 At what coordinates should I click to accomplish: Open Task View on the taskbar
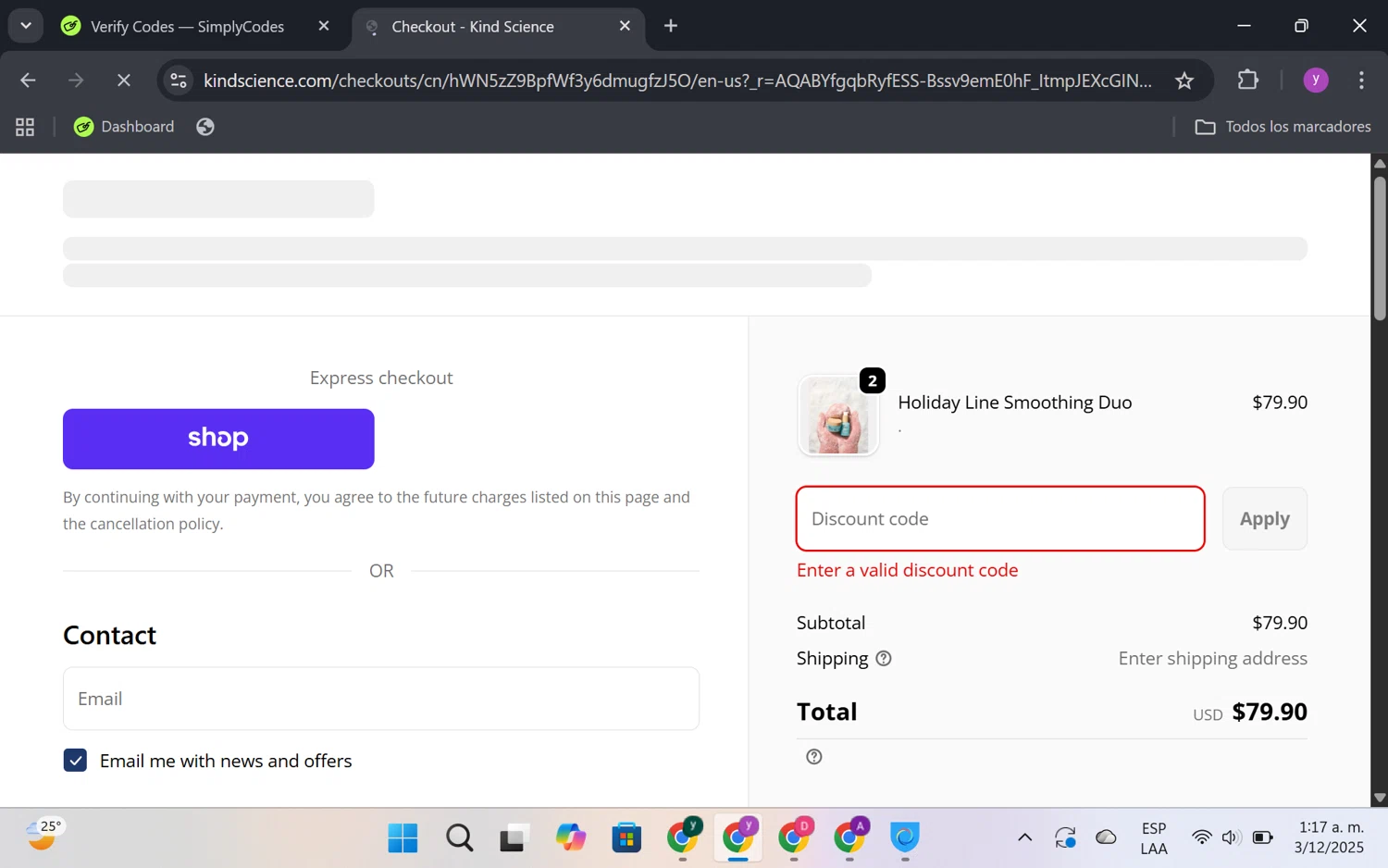[x=514, y=837]
